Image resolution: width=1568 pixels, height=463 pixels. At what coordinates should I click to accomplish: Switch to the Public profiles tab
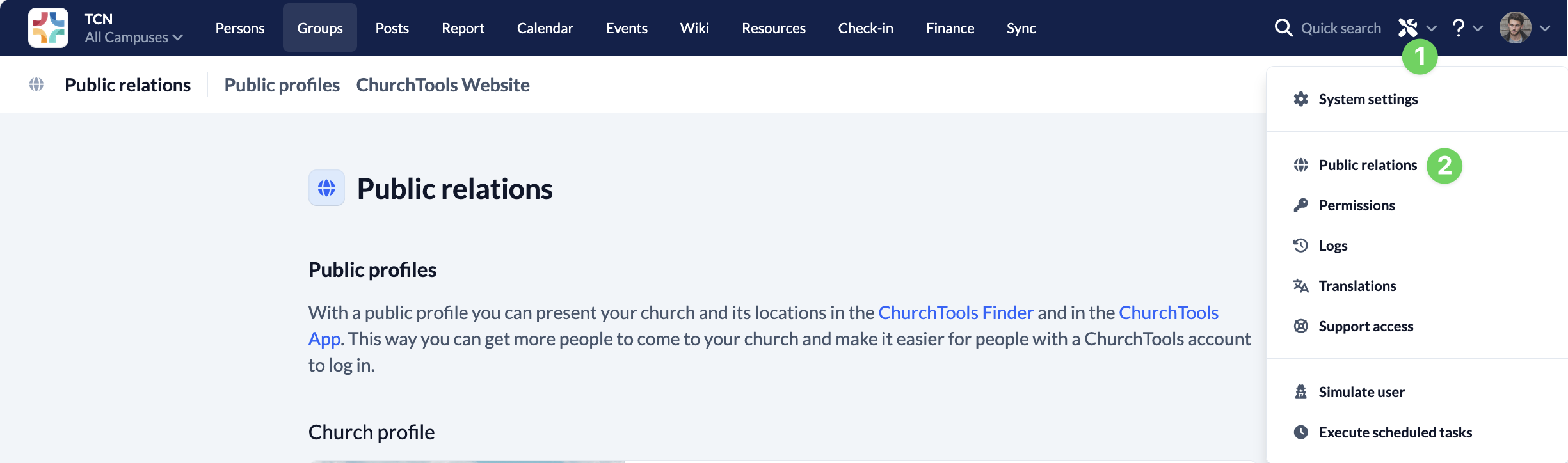(x=282, y=85)
